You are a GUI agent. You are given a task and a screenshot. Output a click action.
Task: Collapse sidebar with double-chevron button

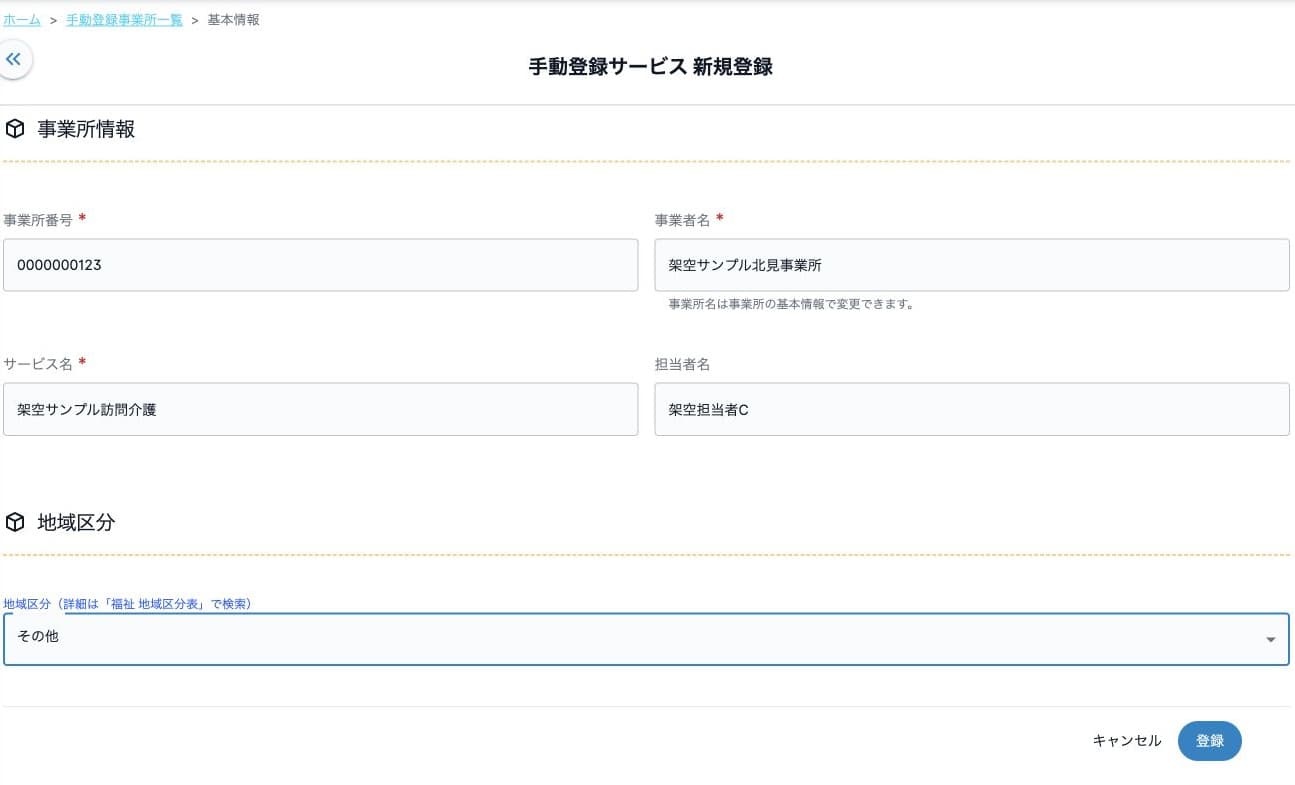13,59
